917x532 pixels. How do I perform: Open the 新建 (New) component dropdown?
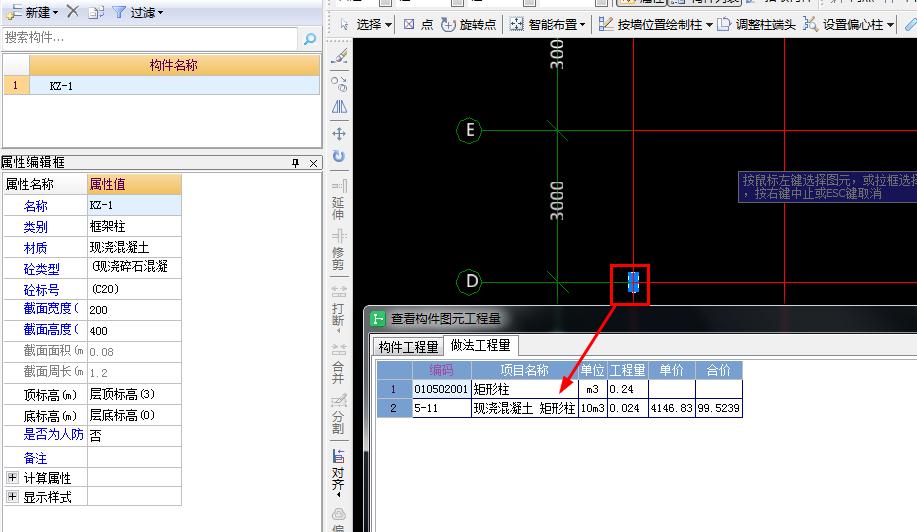pos(33,12)
